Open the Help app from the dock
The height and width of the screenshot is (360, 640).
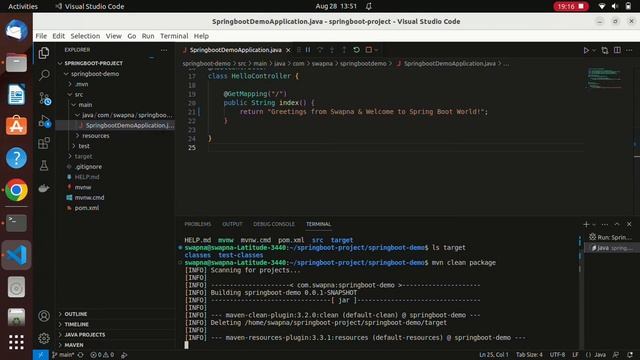click(16, 158)
